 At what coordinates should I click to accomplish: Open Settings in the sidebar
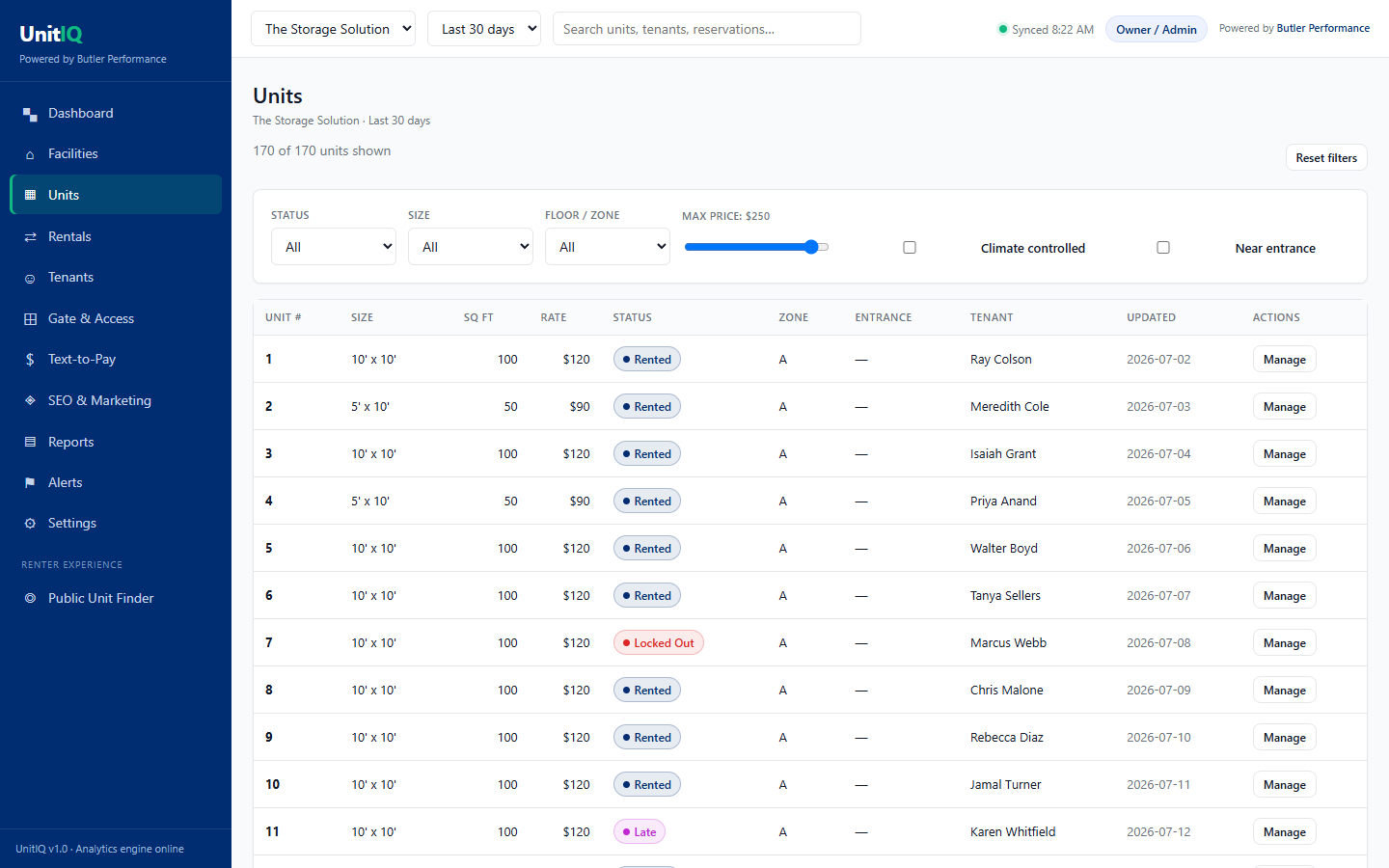(x=116, y=523)
